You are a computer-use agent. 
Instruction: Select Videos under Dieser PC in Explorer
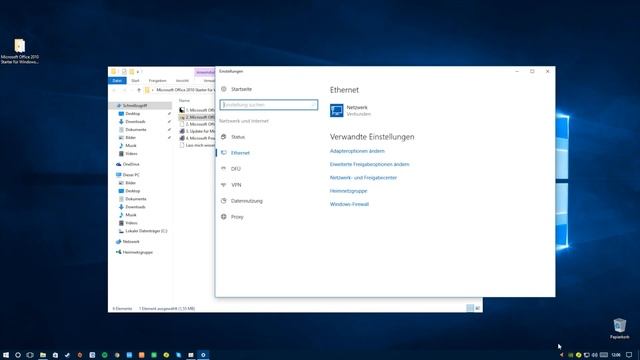tap(131, 223)
